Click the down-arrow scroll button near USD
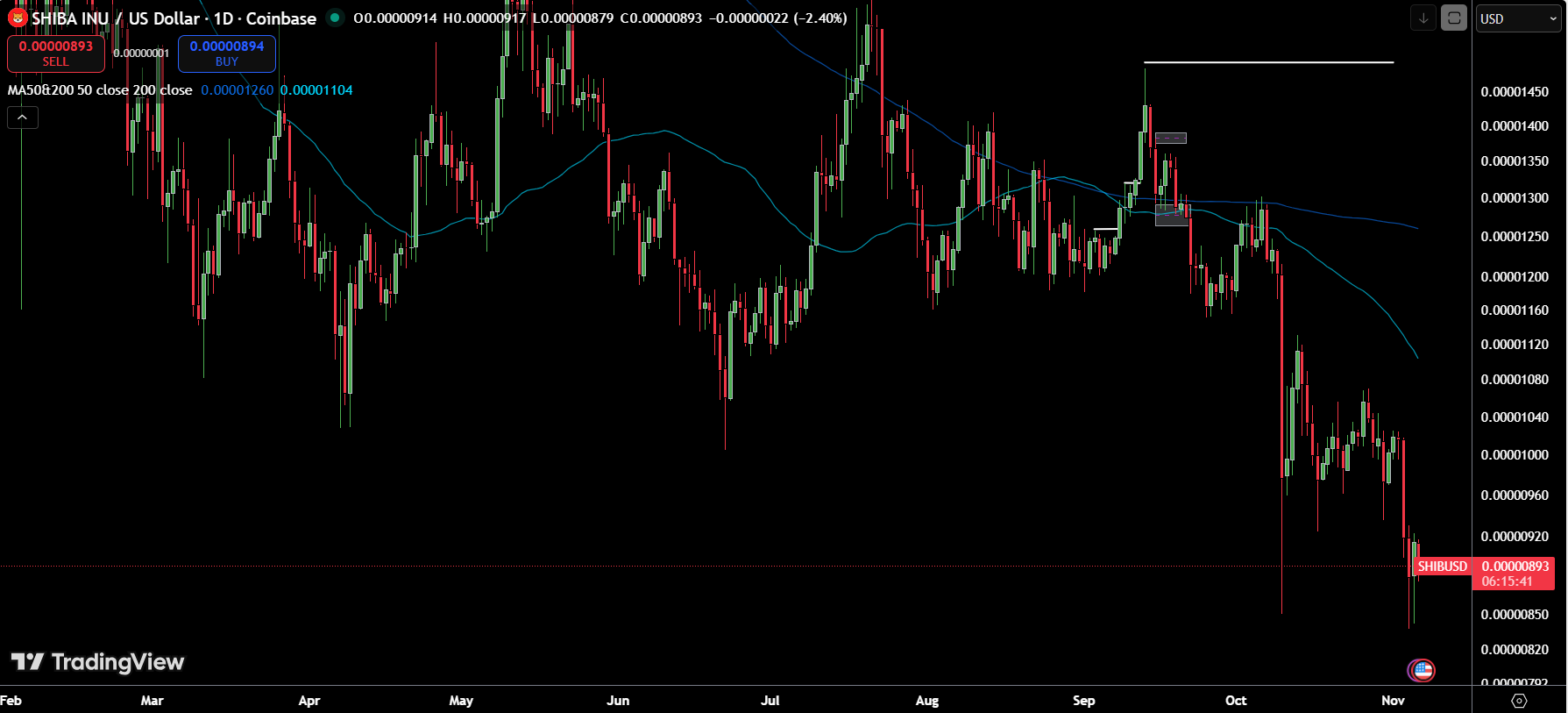Image resolution: width=1568 pixels, height=713 pixels. click(1423, 18)
